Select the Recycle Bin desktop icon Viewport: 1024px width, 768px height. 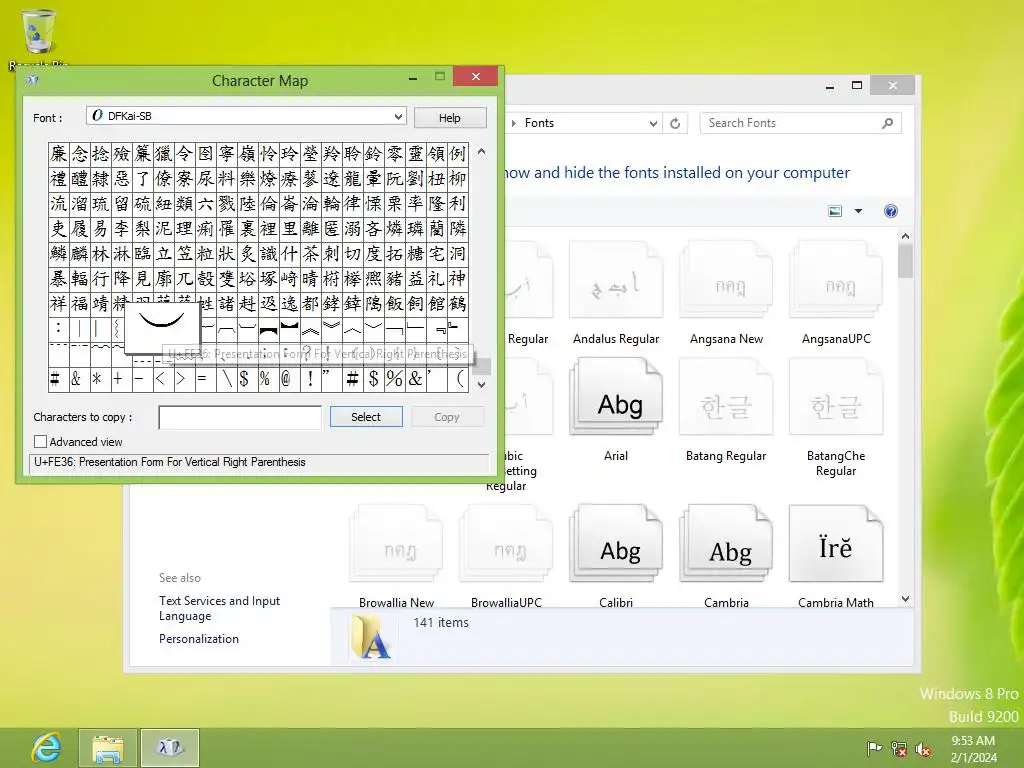[39, 39]
